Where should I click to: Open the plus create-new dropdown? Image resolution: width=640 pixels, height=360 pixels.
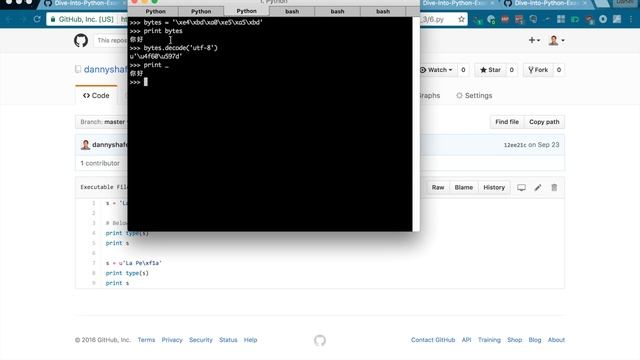(534, 40)
